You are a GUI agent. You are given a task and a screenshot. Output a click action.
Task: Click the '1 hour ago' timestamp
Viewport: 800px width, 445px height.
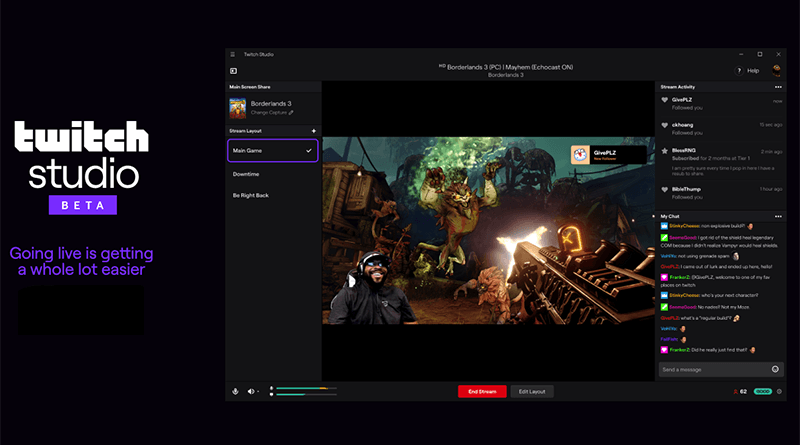[x=771, y=189]
